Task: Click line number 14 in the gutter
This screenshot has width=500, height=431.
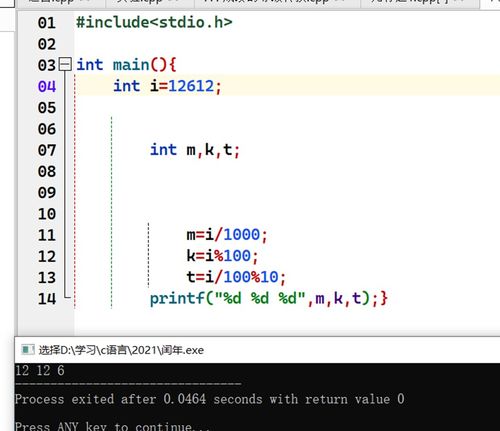Action: tap(47, 299)
